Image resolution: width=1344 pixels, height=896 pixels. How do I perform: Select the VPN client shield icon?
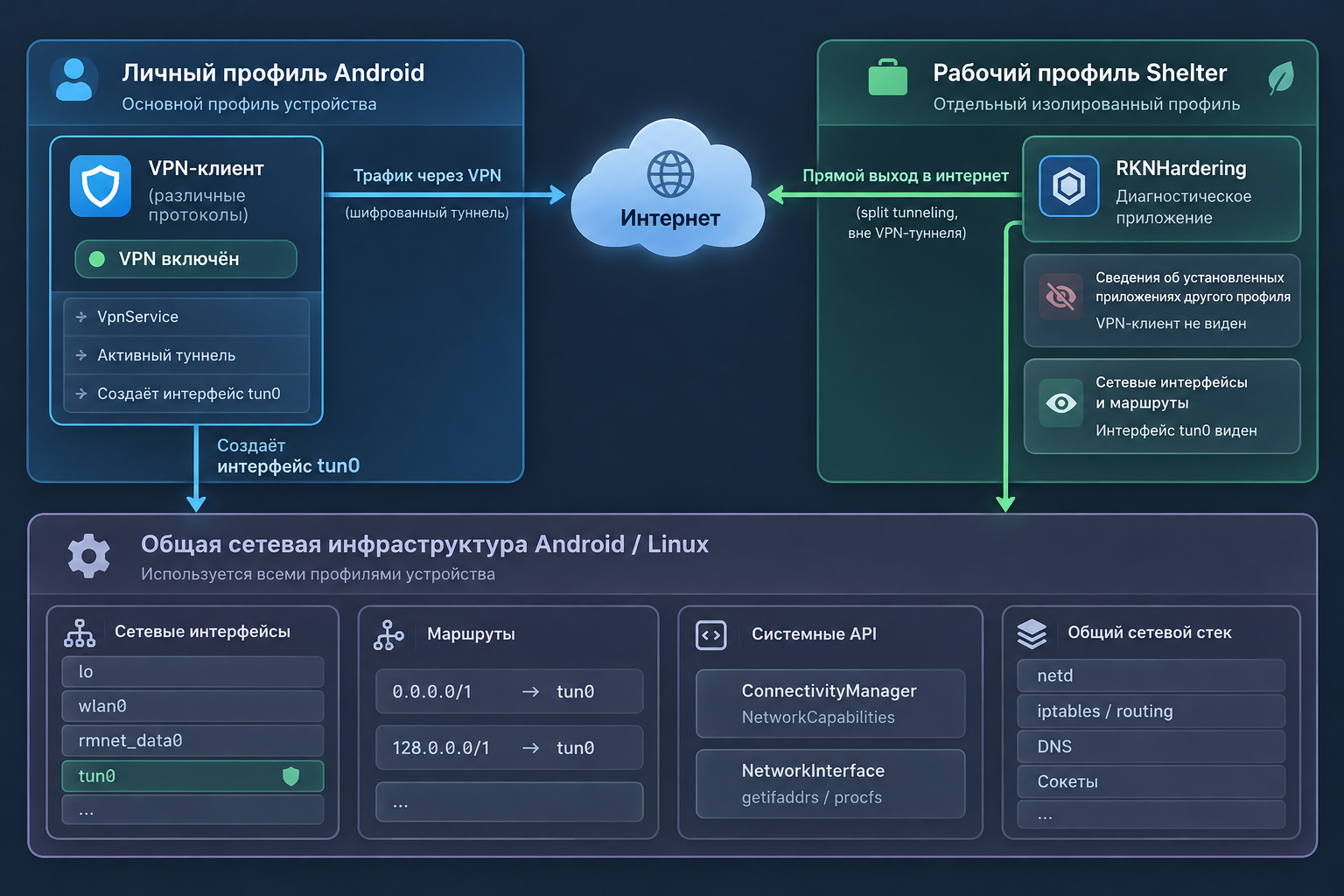pos(101,185)
